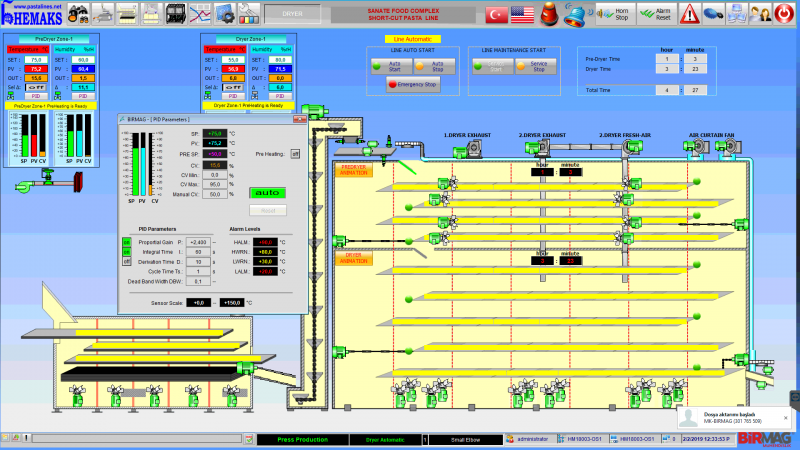Click the Line Automatic status label

(413, 39)
